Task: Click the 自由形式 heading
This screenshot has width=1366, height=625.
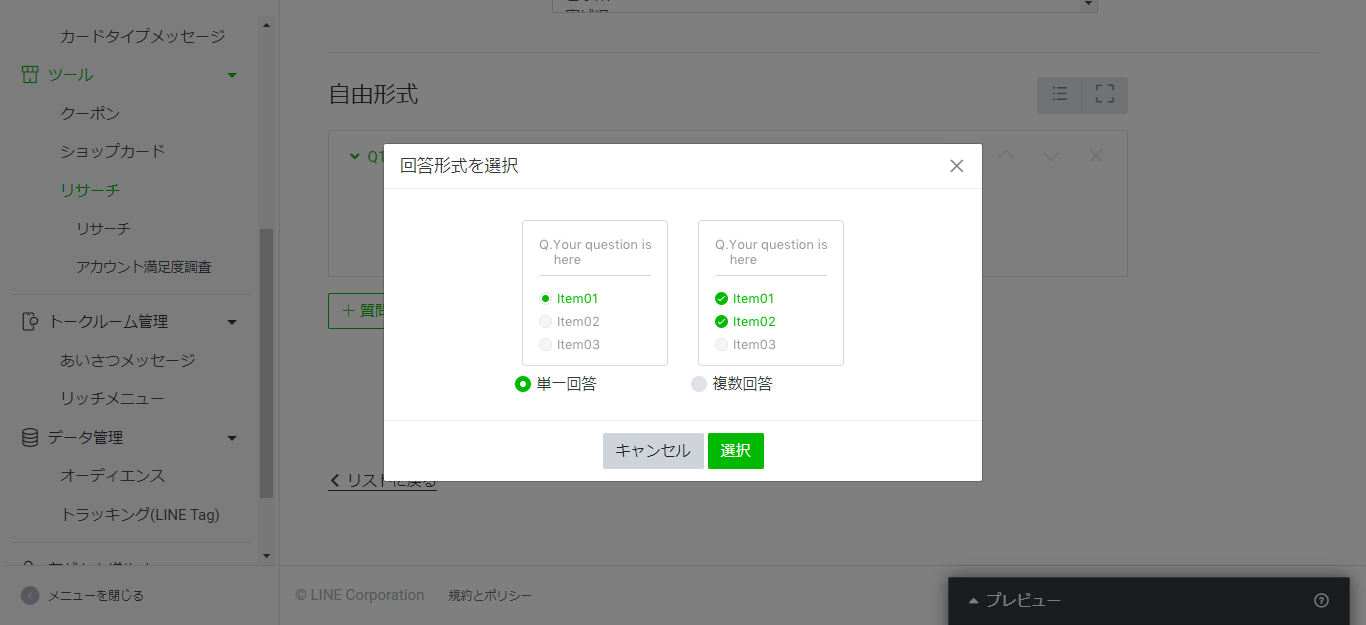Action: pos(373,95)
